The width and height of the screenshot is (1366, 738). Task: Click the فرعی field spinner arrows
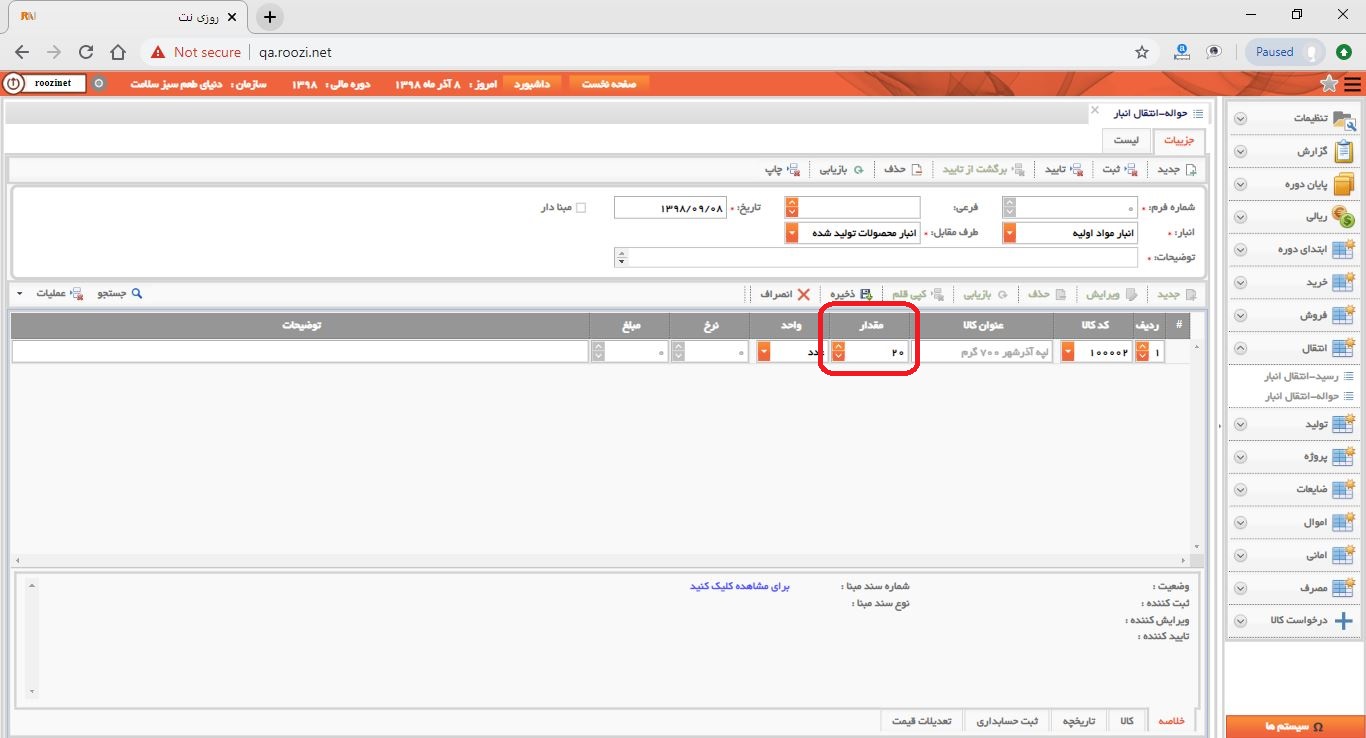[x=792, y=208]
